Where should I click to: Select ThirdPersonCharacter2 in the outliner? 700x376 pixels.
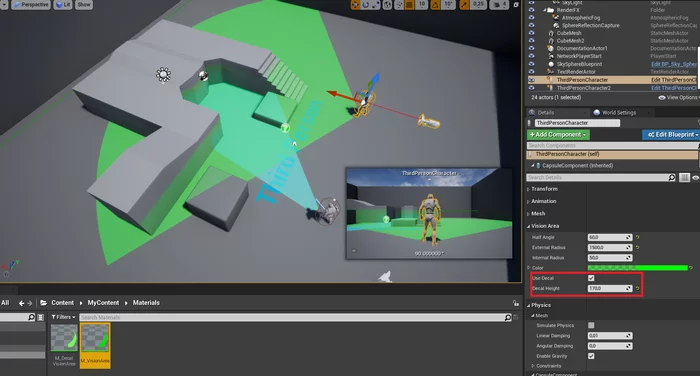(x=583, y=88)
